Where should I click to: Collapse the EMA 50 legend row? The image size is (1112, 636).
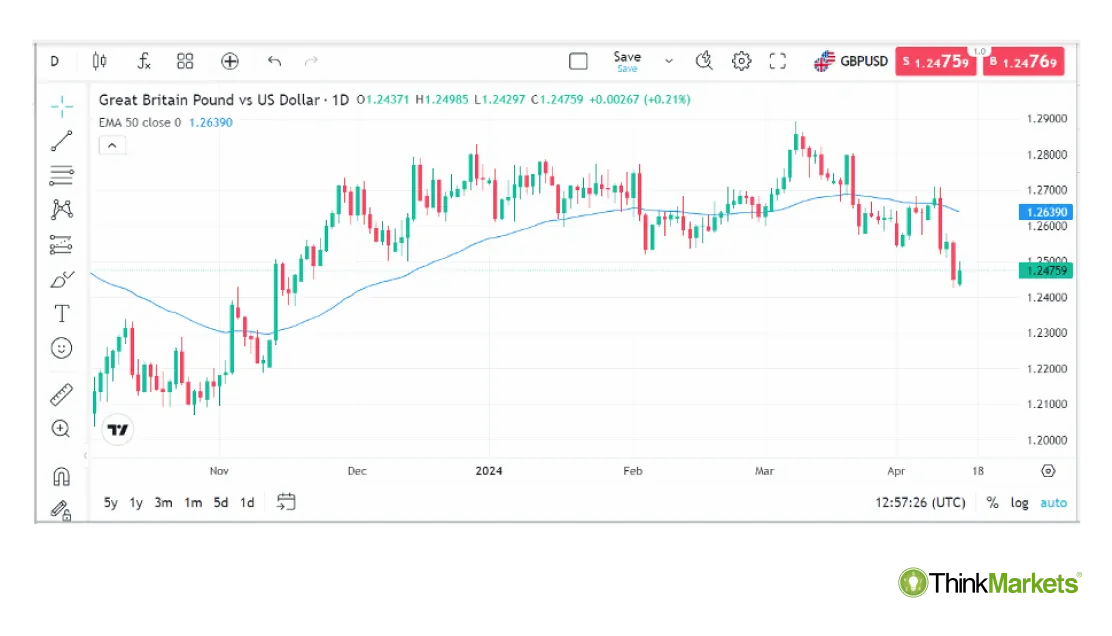coord(112,145)
